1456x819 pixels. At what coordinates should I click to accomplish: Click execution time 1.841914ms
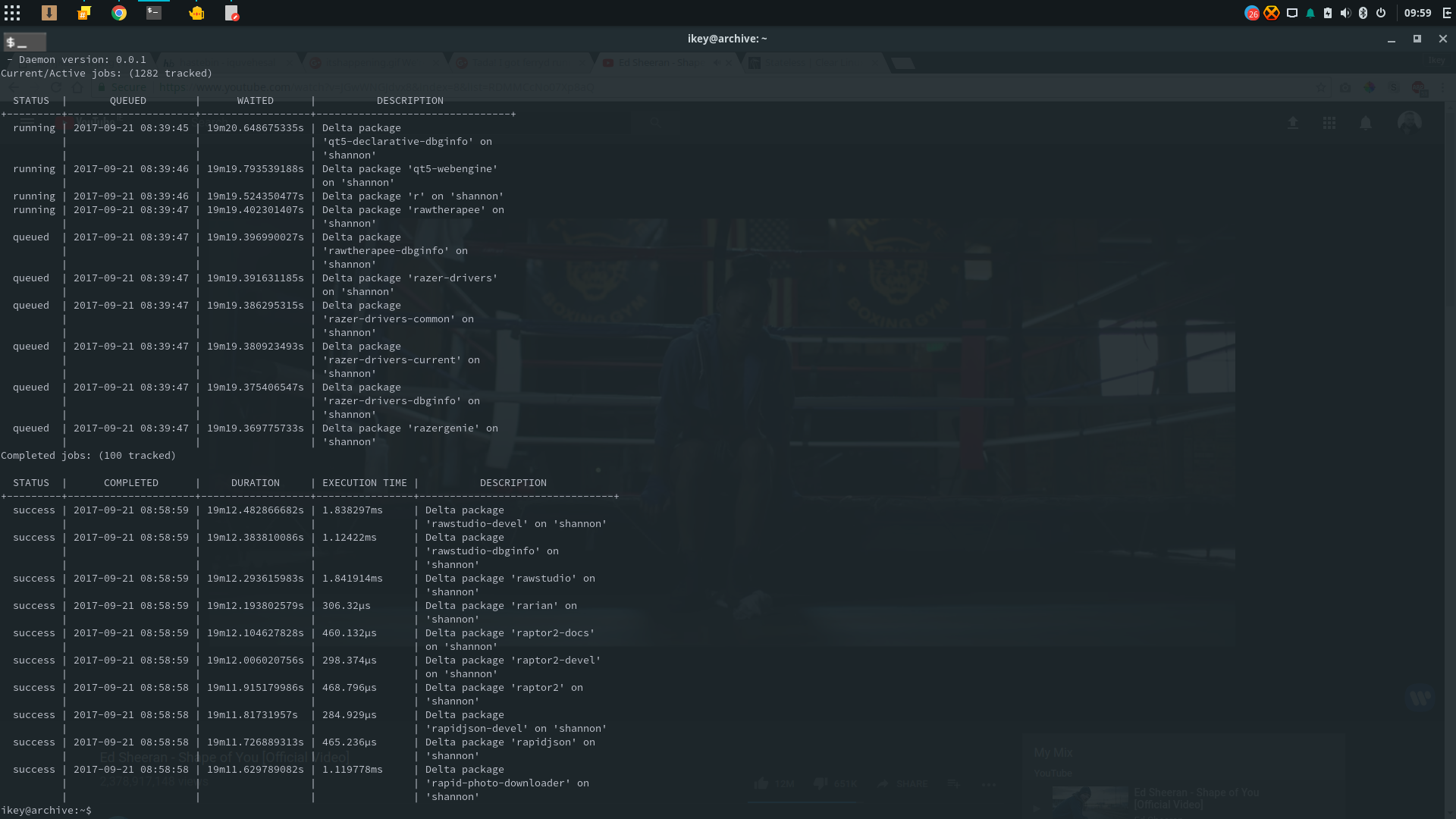click(353, 578)
